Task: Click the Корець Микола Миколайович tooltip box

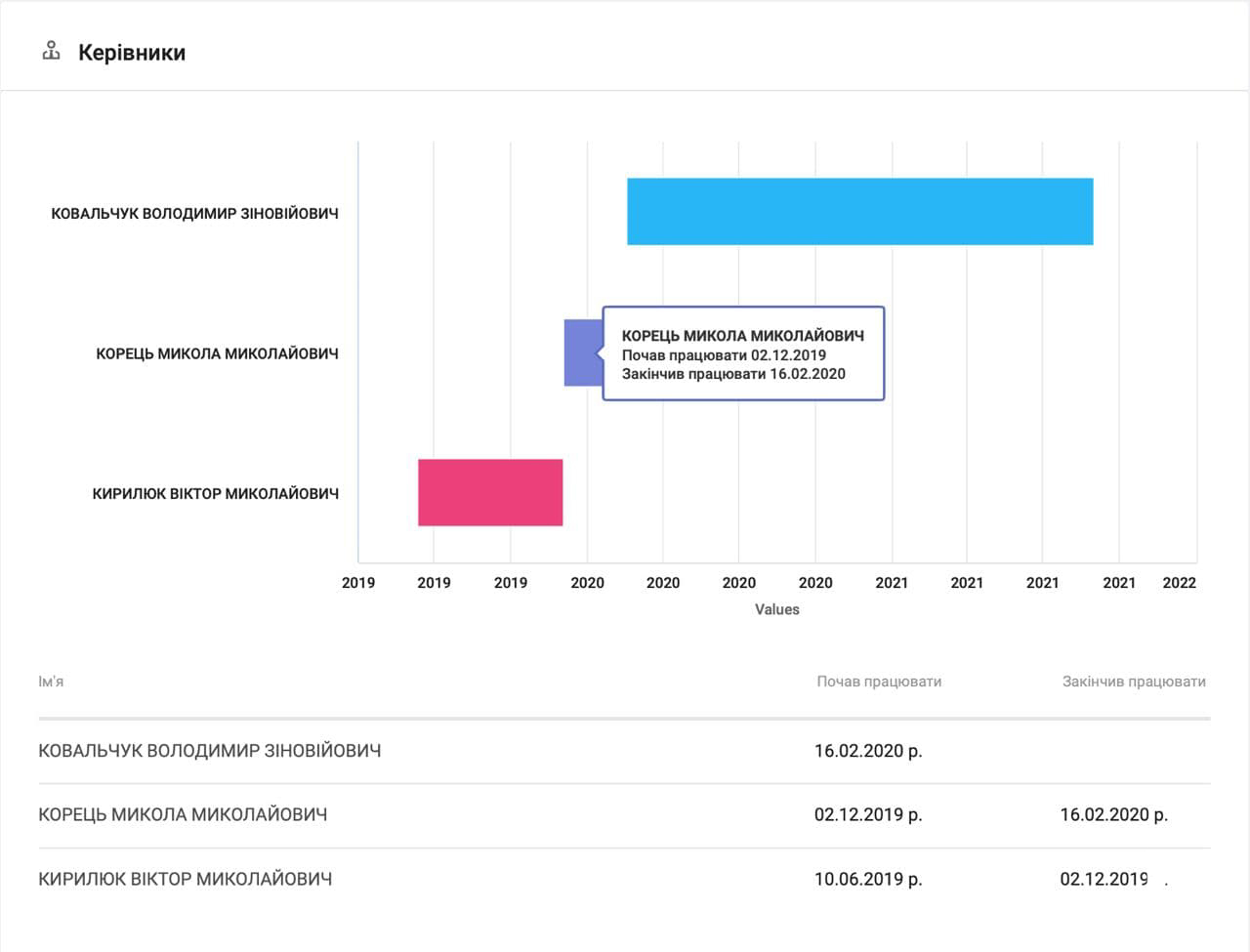Action: [742, 353]
